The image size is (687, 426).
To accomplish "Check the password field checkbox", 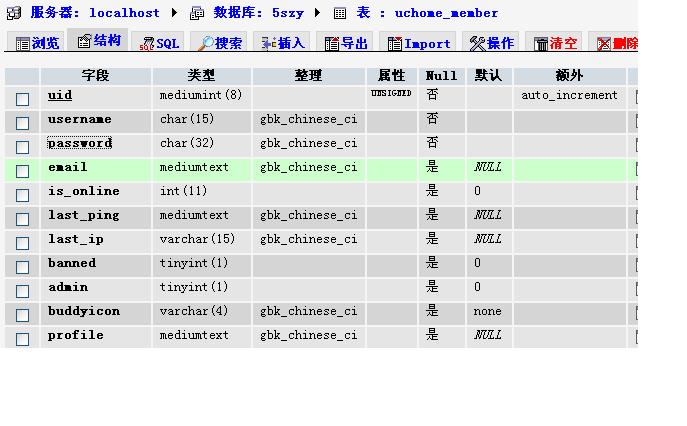I will (22, 147).
